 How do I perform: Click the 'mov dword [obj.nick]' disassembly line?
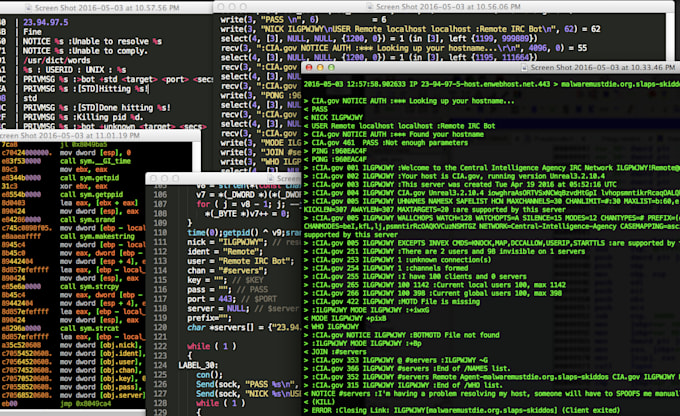point(101,345)
